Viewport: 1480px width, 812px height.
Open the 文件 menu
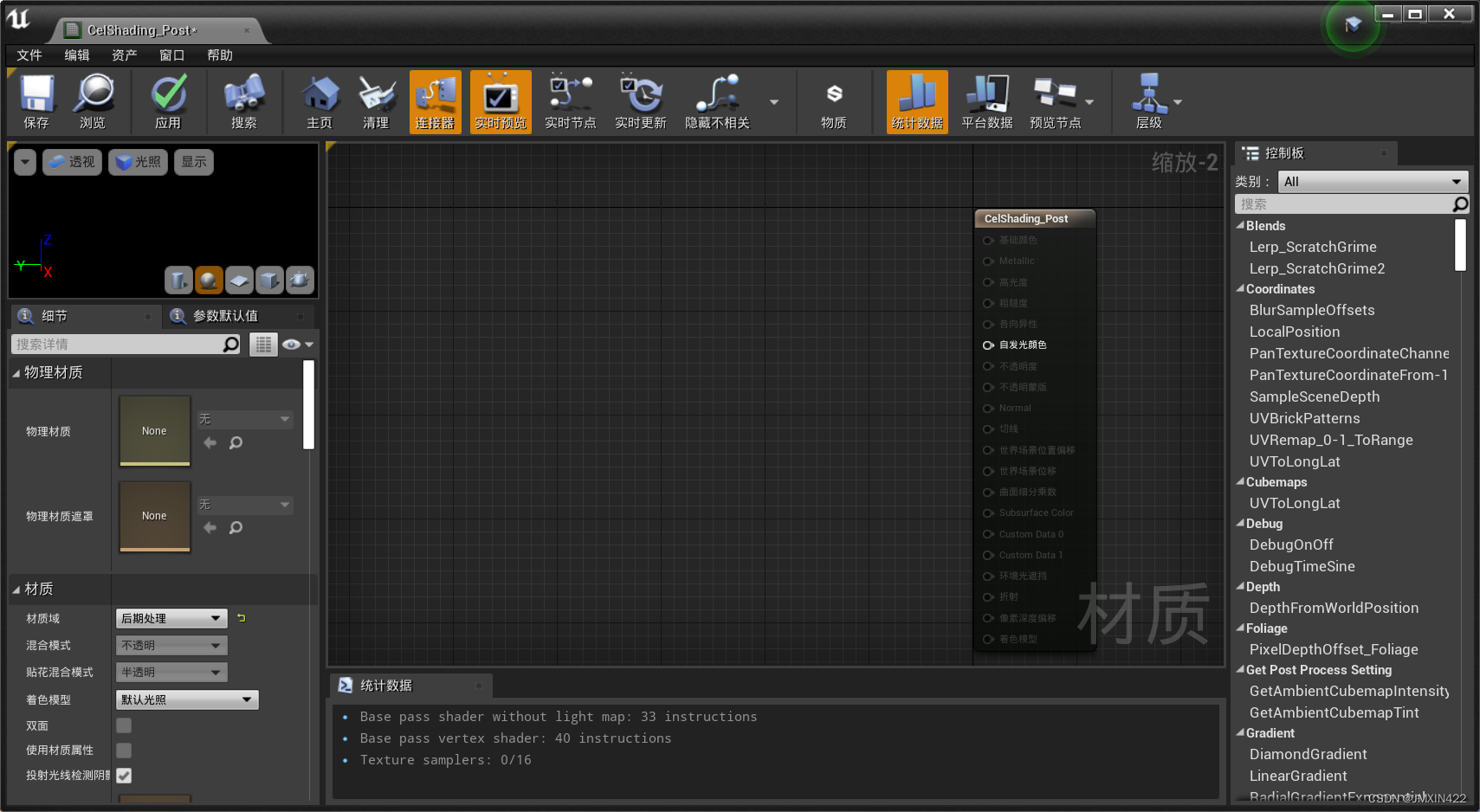click(x=29, y=55)
